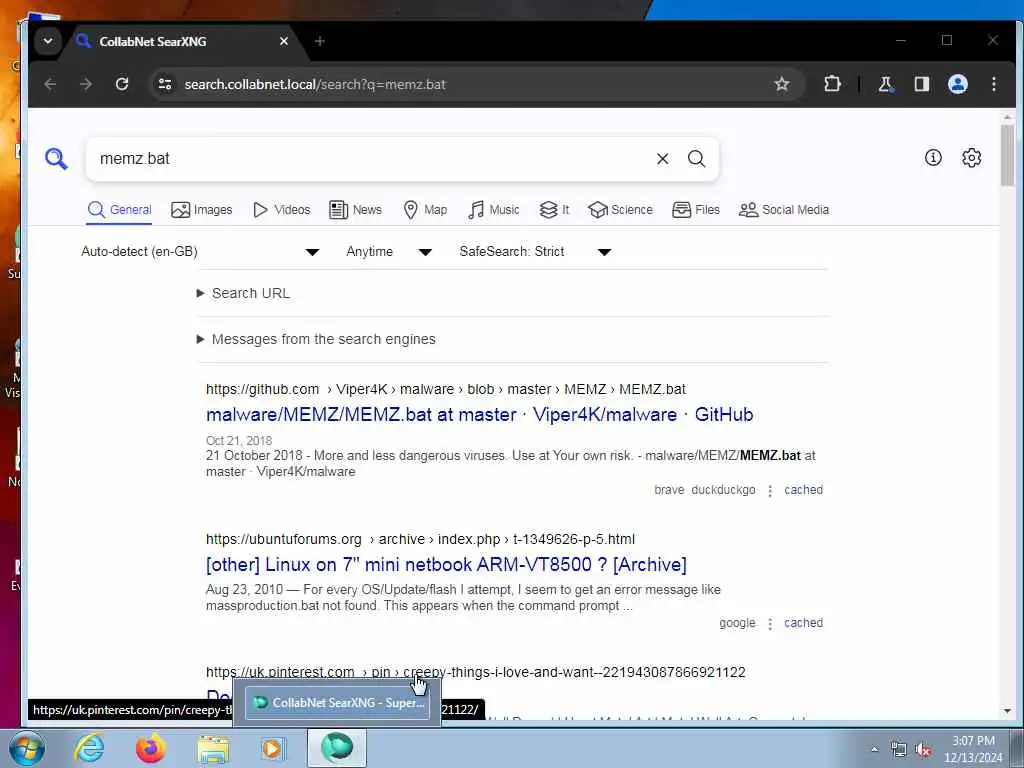Open tab search dropdown arrow
Image resolution: width=1024 pixels, height=768 pixels.
[x=48, y=40]
